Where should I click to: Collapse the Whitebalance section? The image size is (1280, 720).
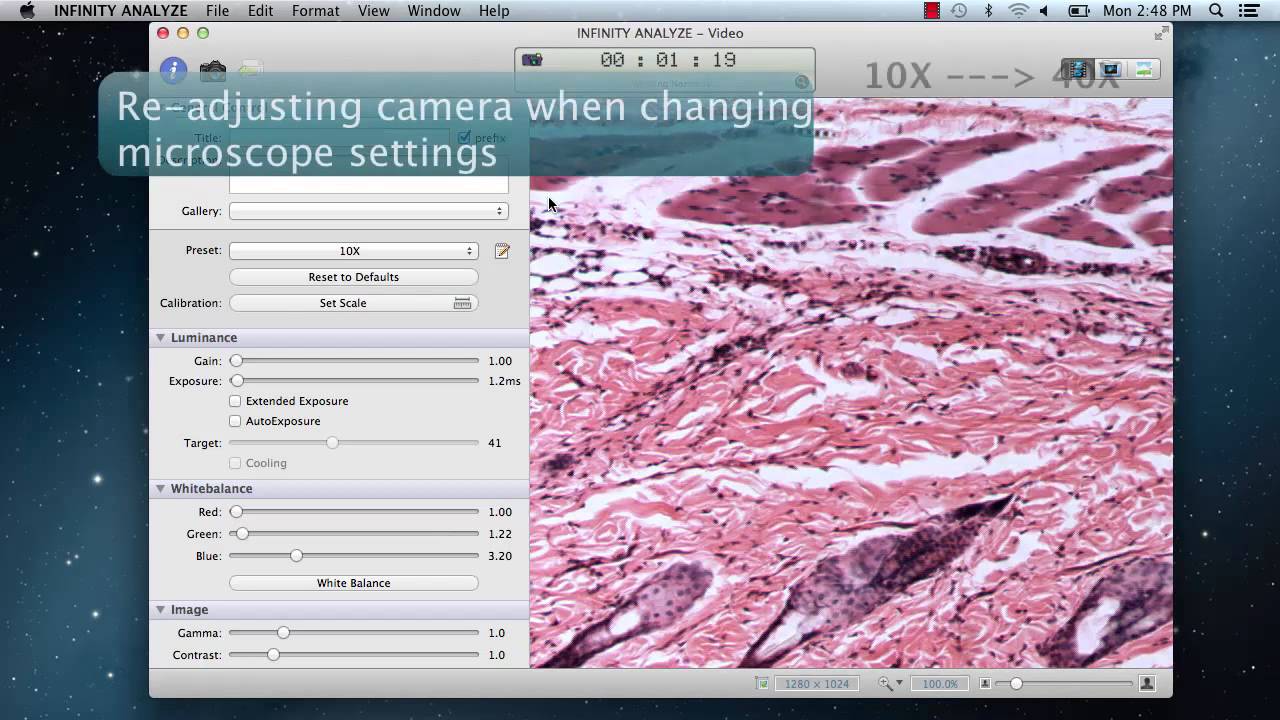(160, 489)
